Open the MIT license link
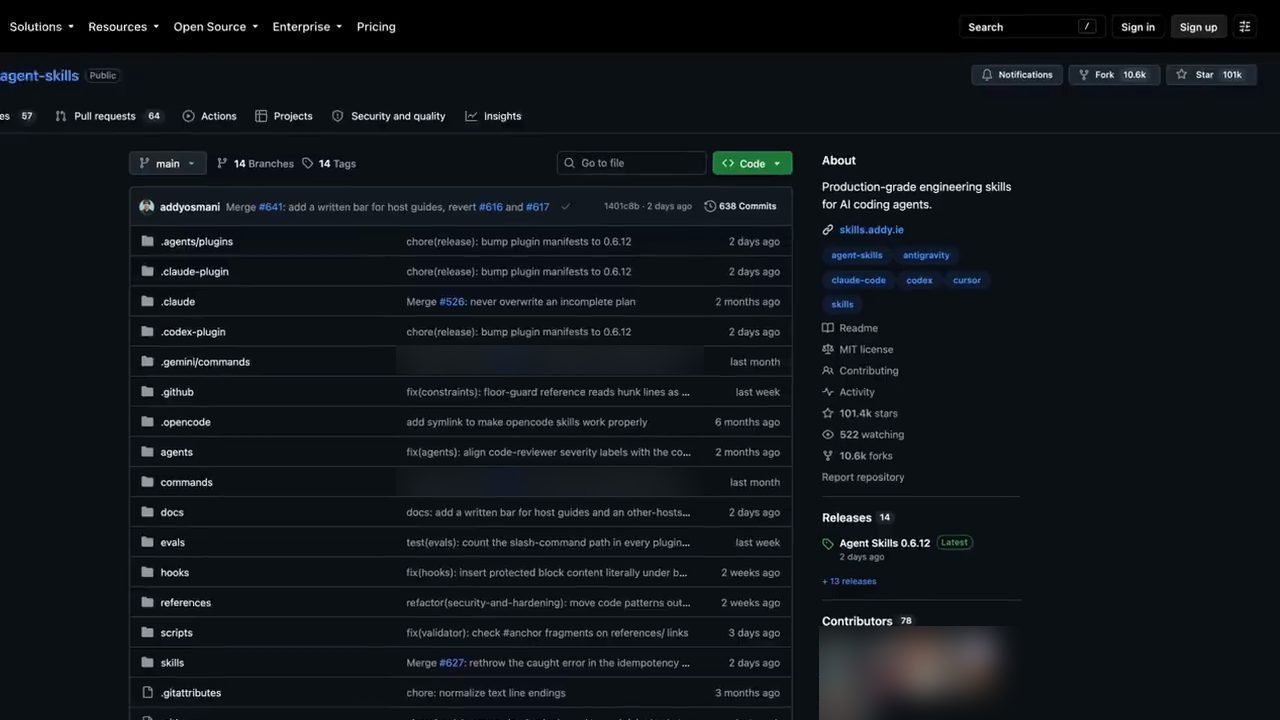 coord(866,349)
